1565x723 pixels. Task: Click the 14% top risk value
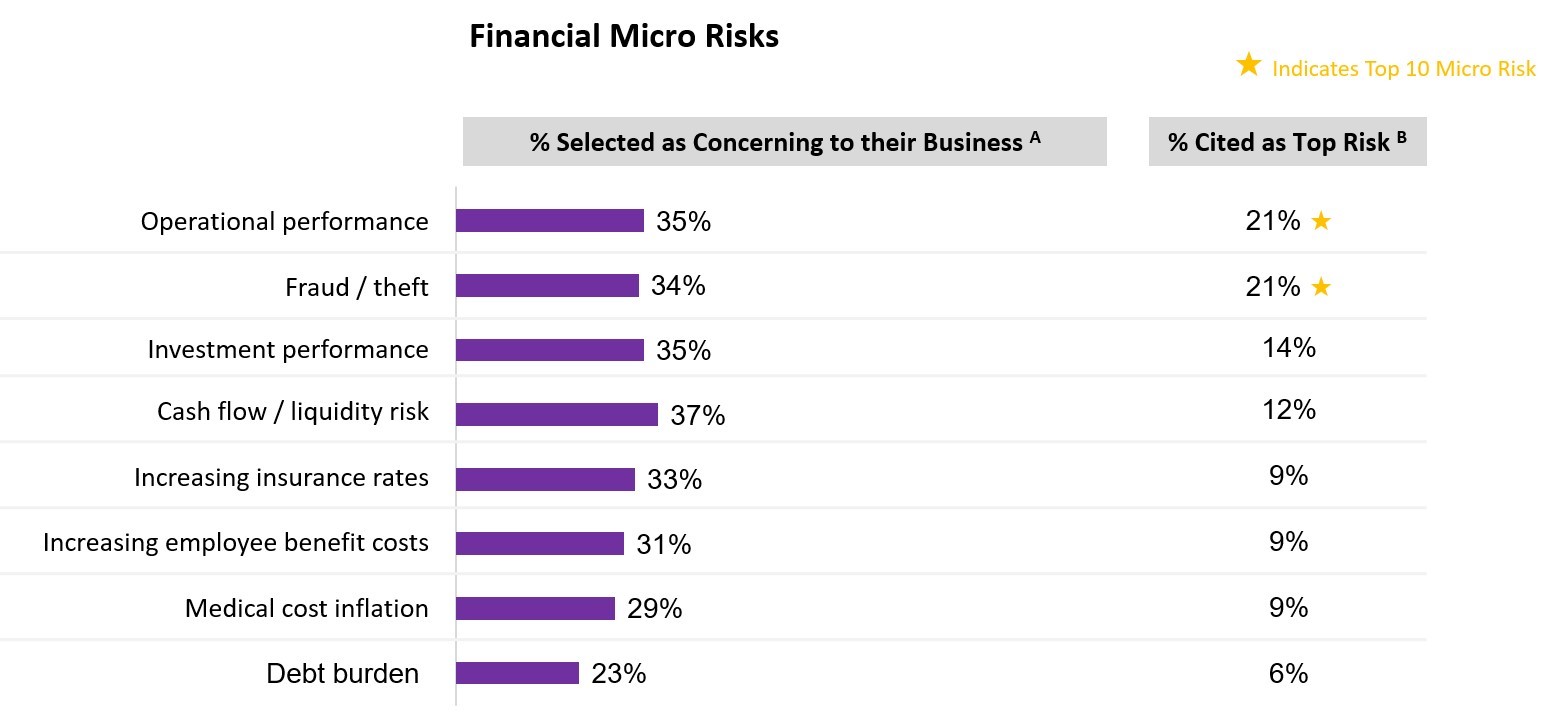tap(1288, 348)
